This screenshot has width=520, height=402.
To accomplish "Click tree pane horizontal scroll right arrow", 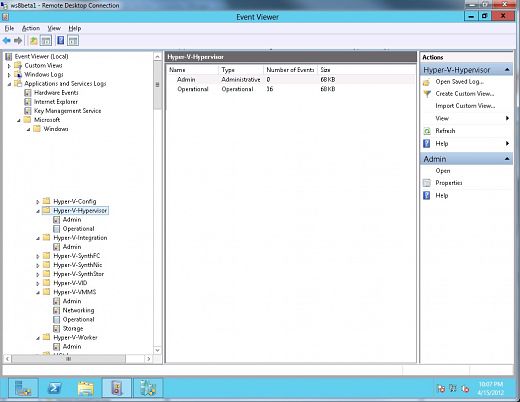I will tap(149, 359).
